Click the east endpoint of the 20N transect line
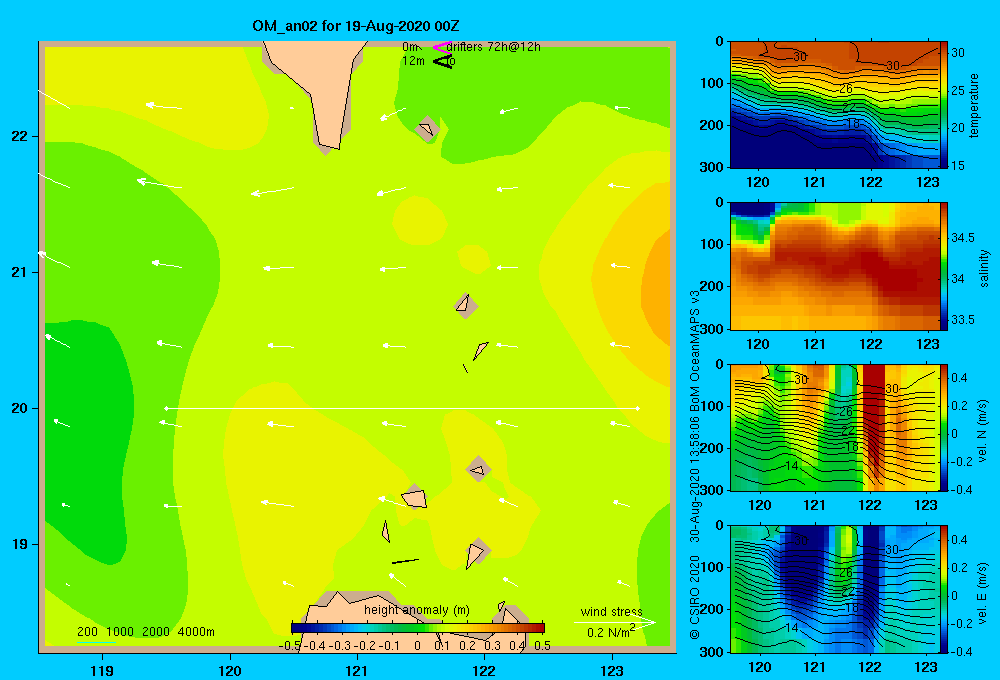 pyautogui.click(x=638, y=408)
